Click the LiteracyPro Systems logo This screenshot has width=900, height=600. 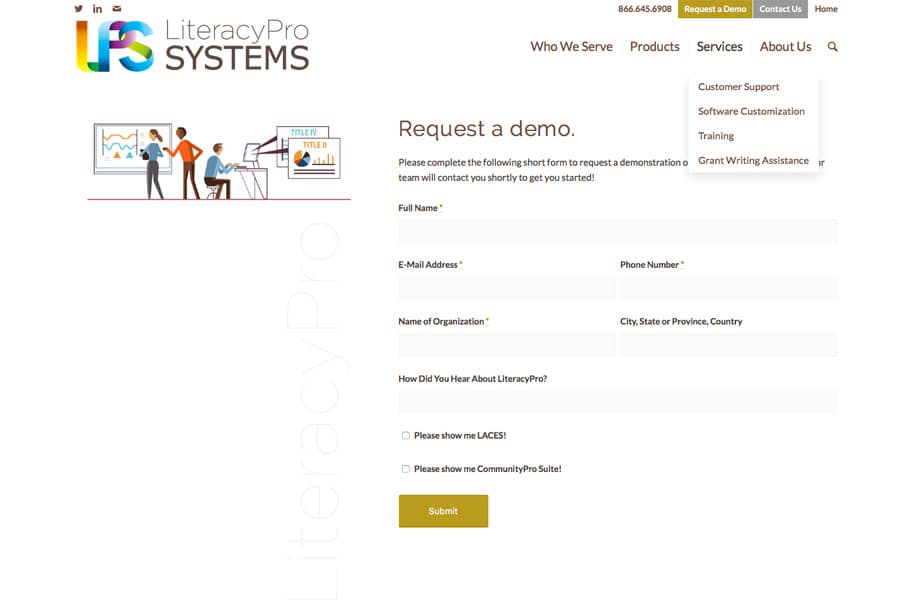[193, 46]
